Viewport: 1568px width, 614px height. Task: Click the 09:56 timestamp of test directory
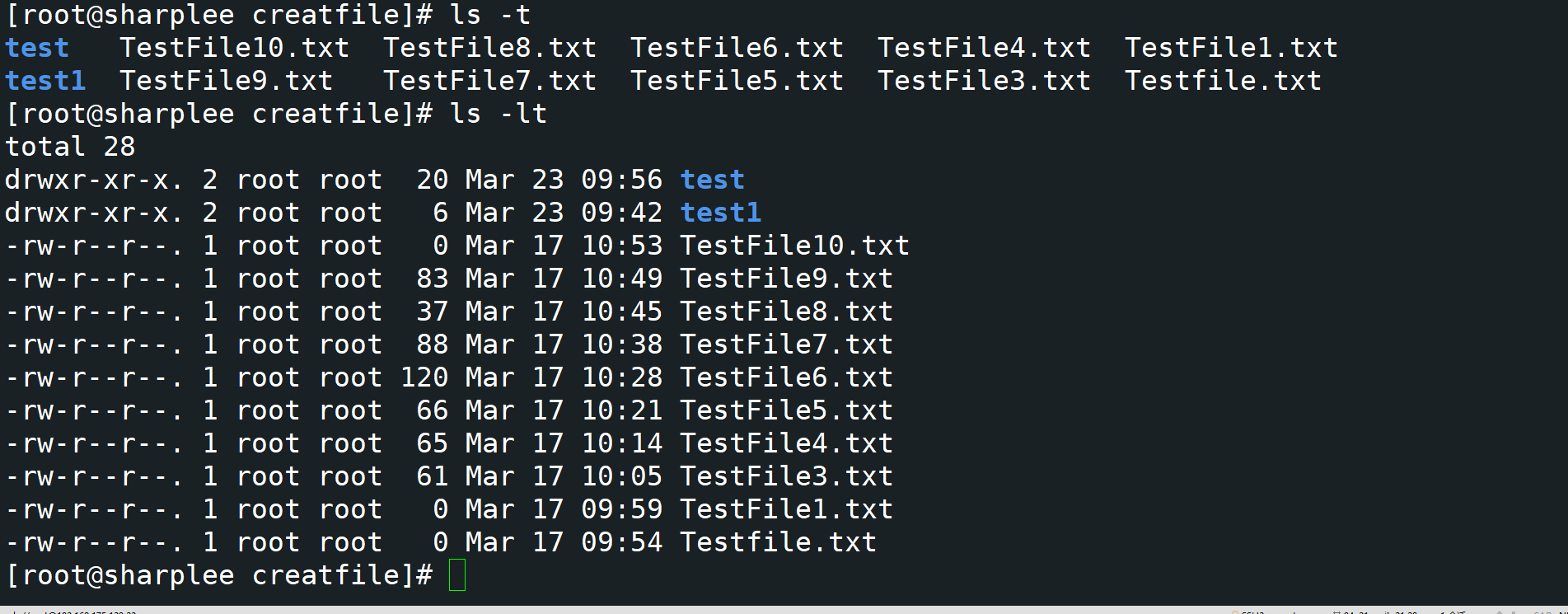pos(621,180)
